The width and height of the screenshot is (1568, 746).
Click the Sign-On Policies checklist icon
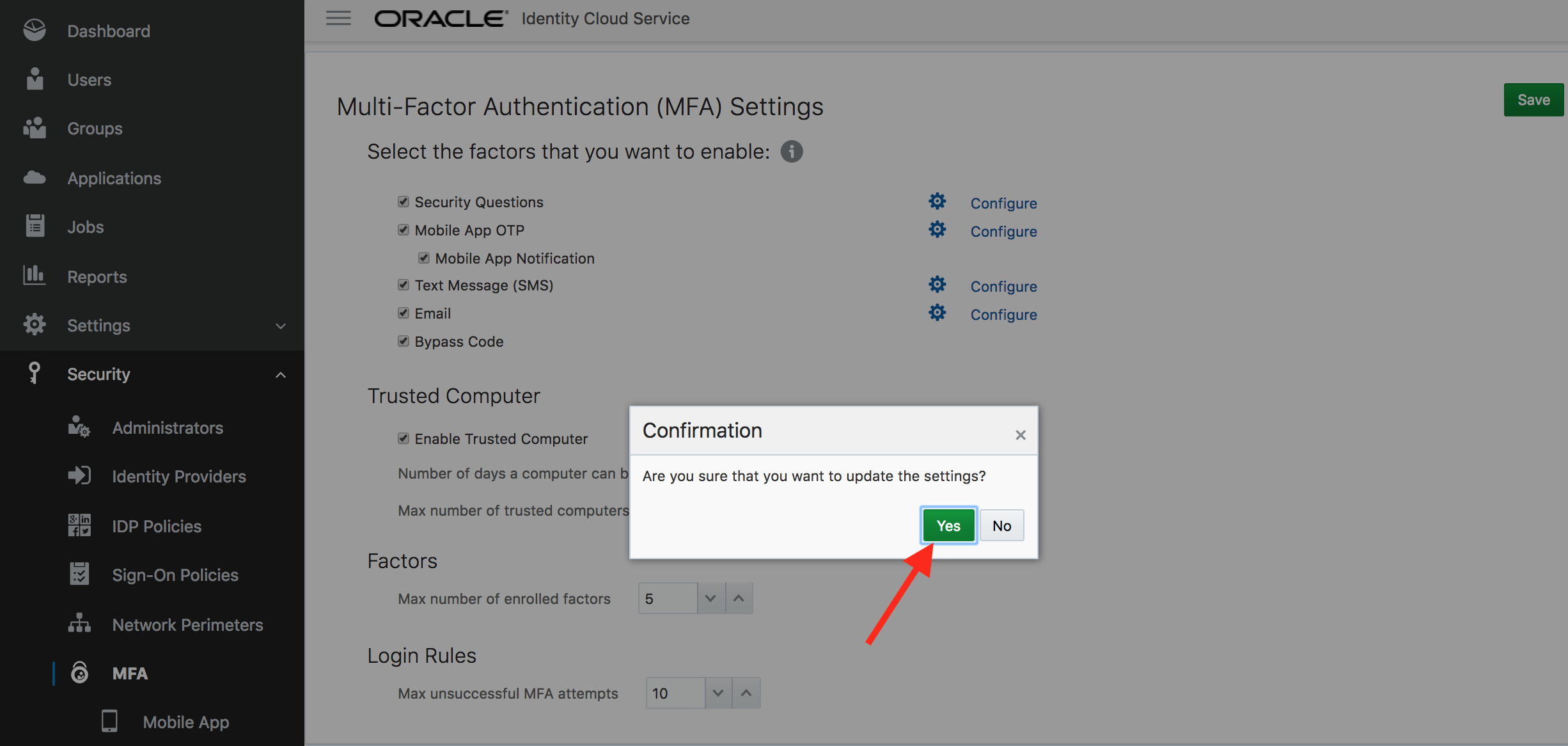(79, 574)
